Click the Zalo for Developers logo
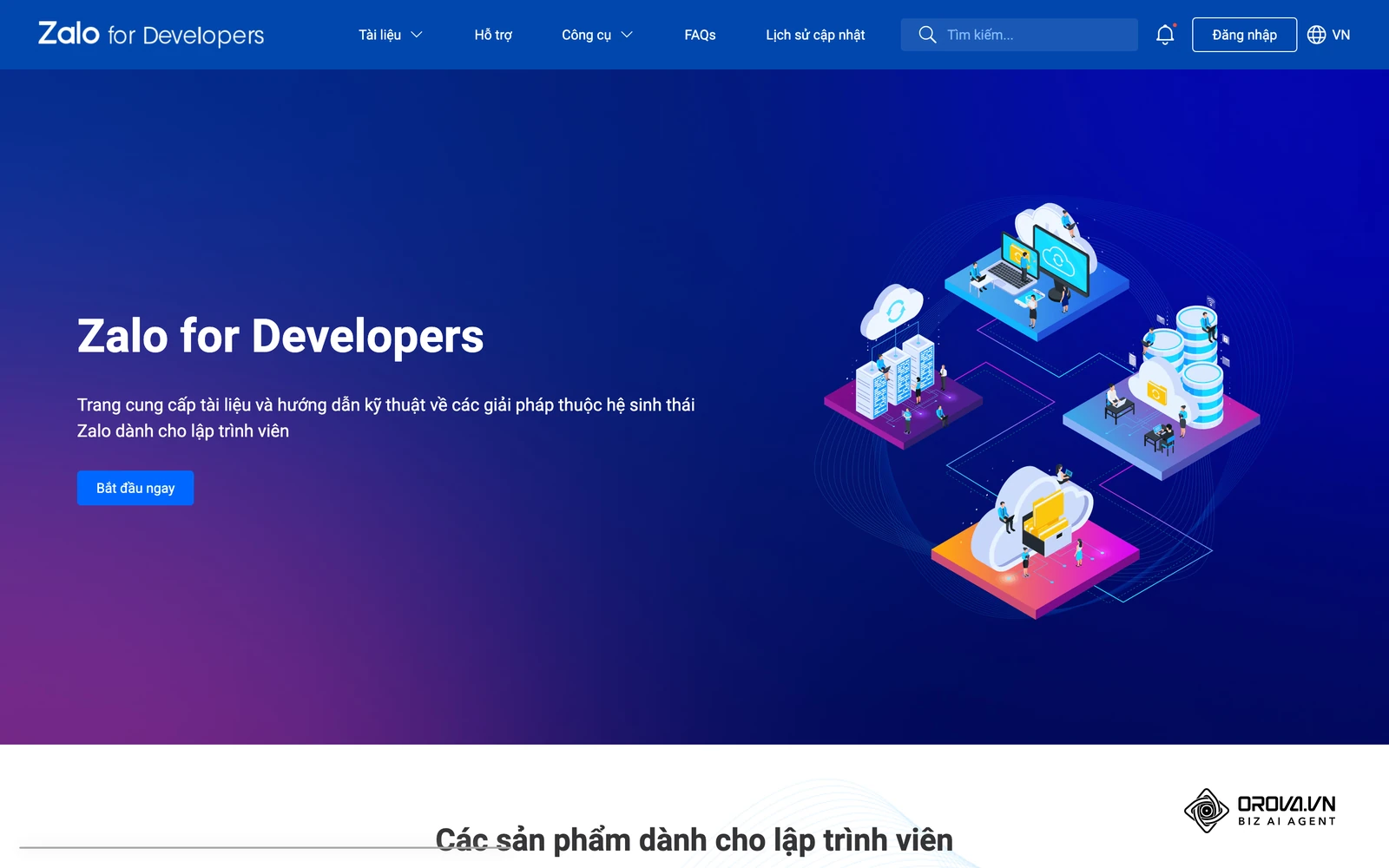Screen dimensions: 1389x868 151,34
